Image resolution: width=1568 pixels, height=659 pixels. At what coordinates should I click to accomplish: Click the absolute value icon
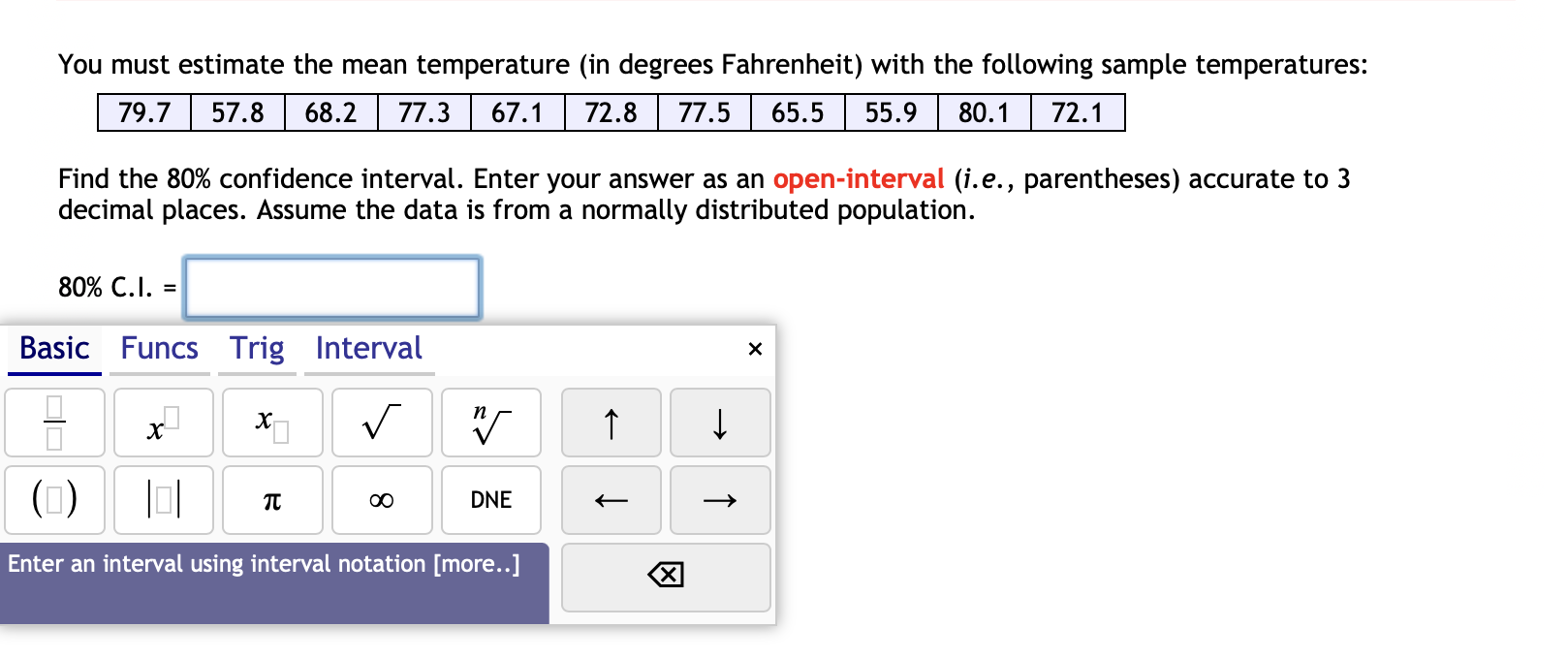coord(162,500)
